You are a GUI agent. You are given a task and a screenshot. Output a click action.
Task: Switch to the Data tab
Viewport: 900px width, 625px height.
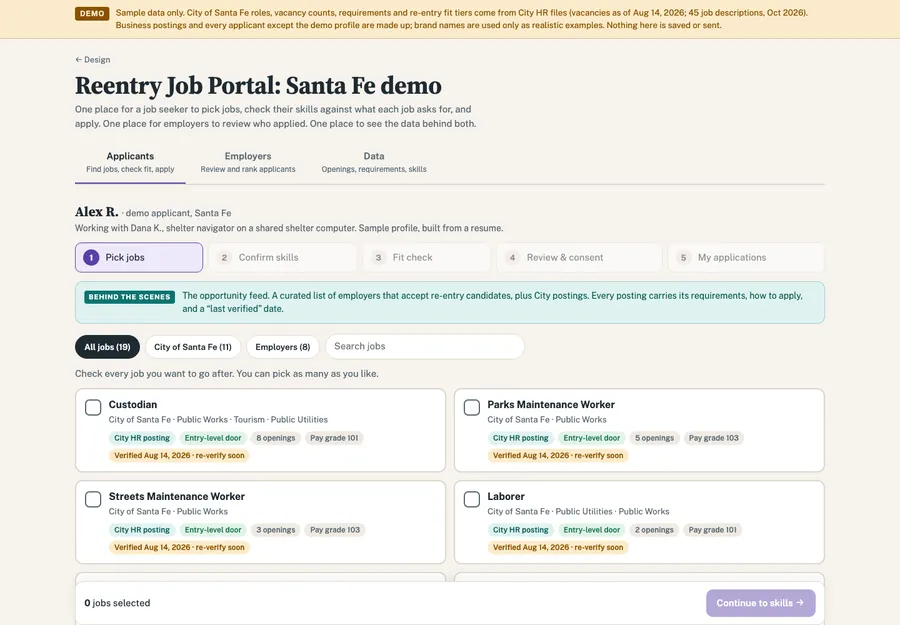tap(374, 162)
